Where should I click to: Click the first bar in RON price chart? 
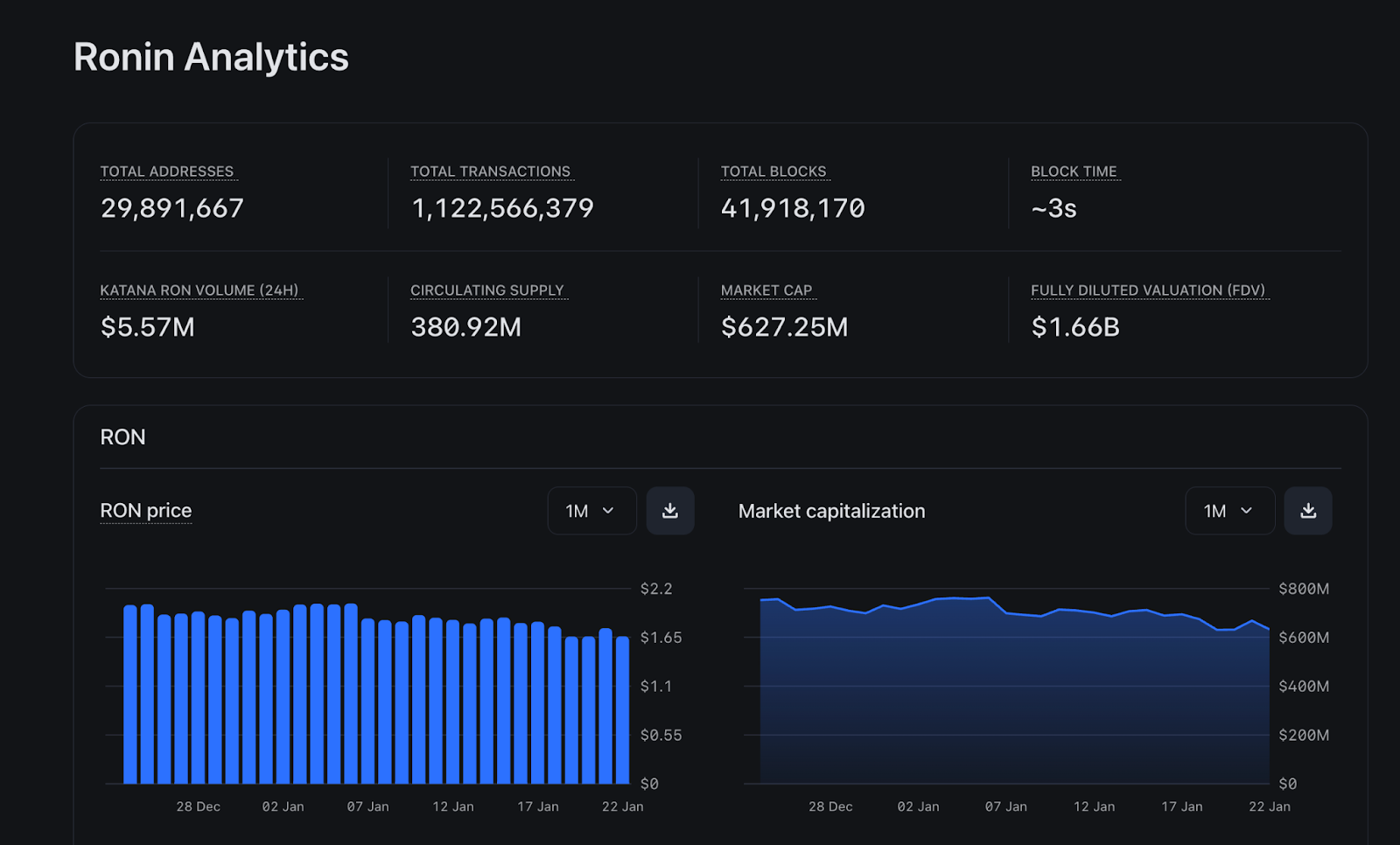[x=130, y=695]
